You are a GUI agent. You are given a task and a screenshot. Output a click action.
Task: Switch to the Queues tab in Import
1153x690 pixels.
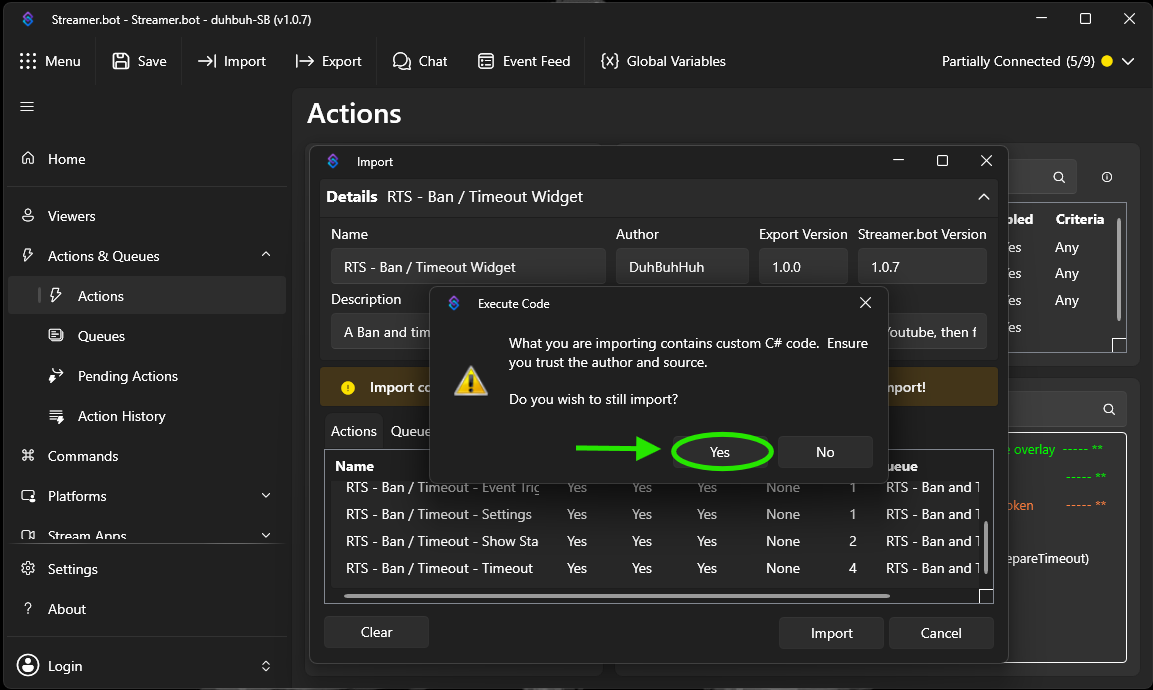[410, 431]
